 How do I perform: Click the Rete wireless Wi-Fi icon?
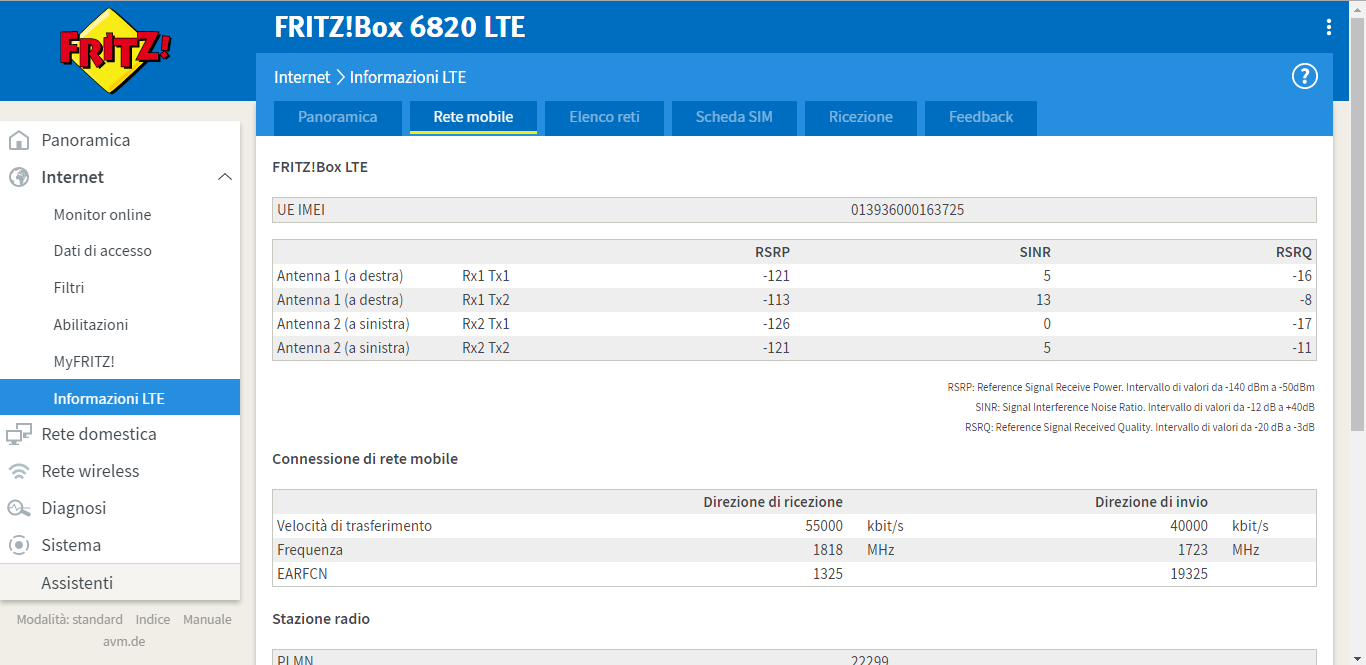click(18, 471)
